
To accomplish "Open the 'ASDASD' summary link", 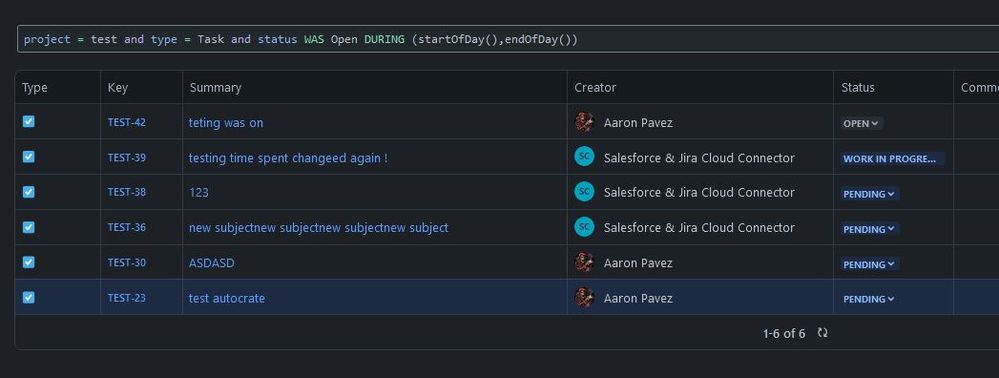I will [212, 263].
